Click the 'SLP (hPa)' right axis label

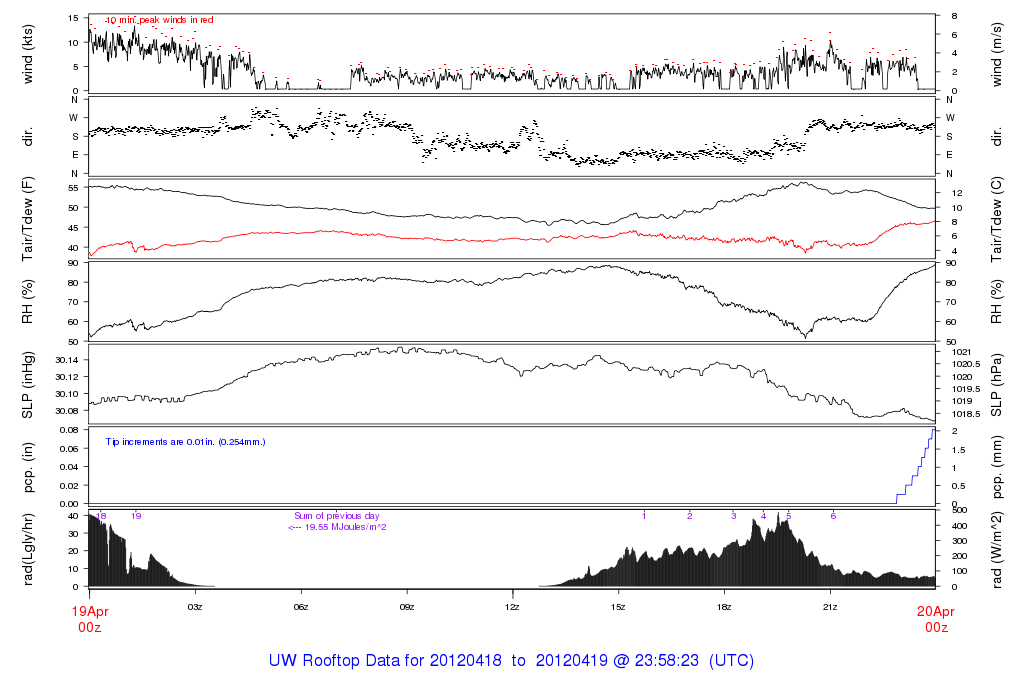coord(996,385)
